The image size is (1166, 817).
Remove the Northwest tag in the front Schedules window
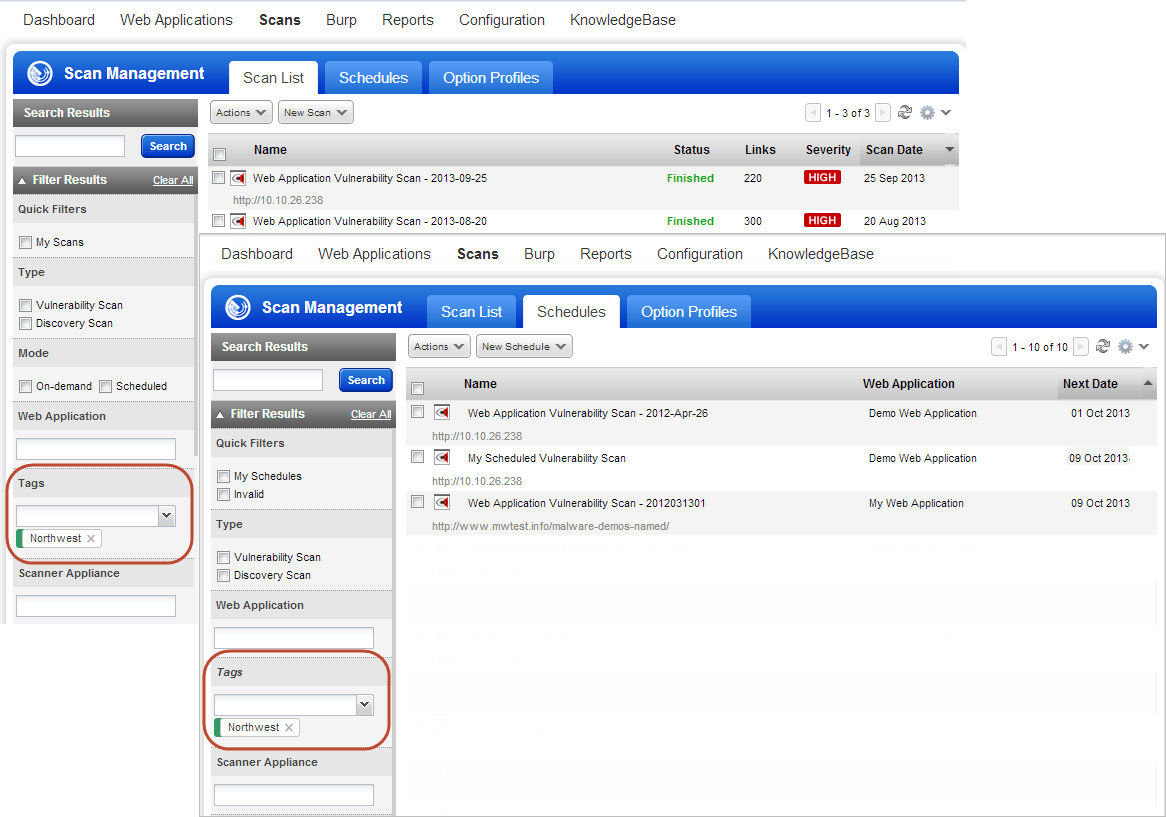(x=289, y=727)
